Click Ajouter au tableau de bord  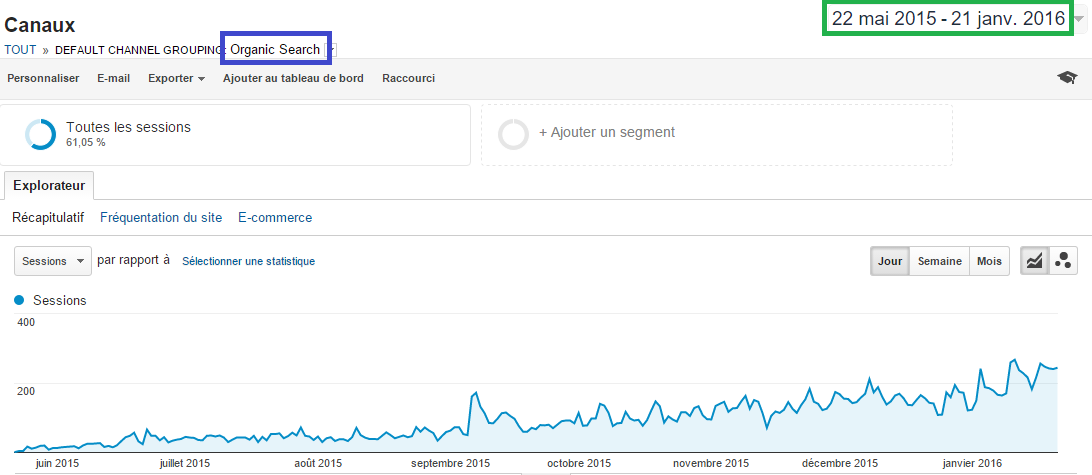293,79
